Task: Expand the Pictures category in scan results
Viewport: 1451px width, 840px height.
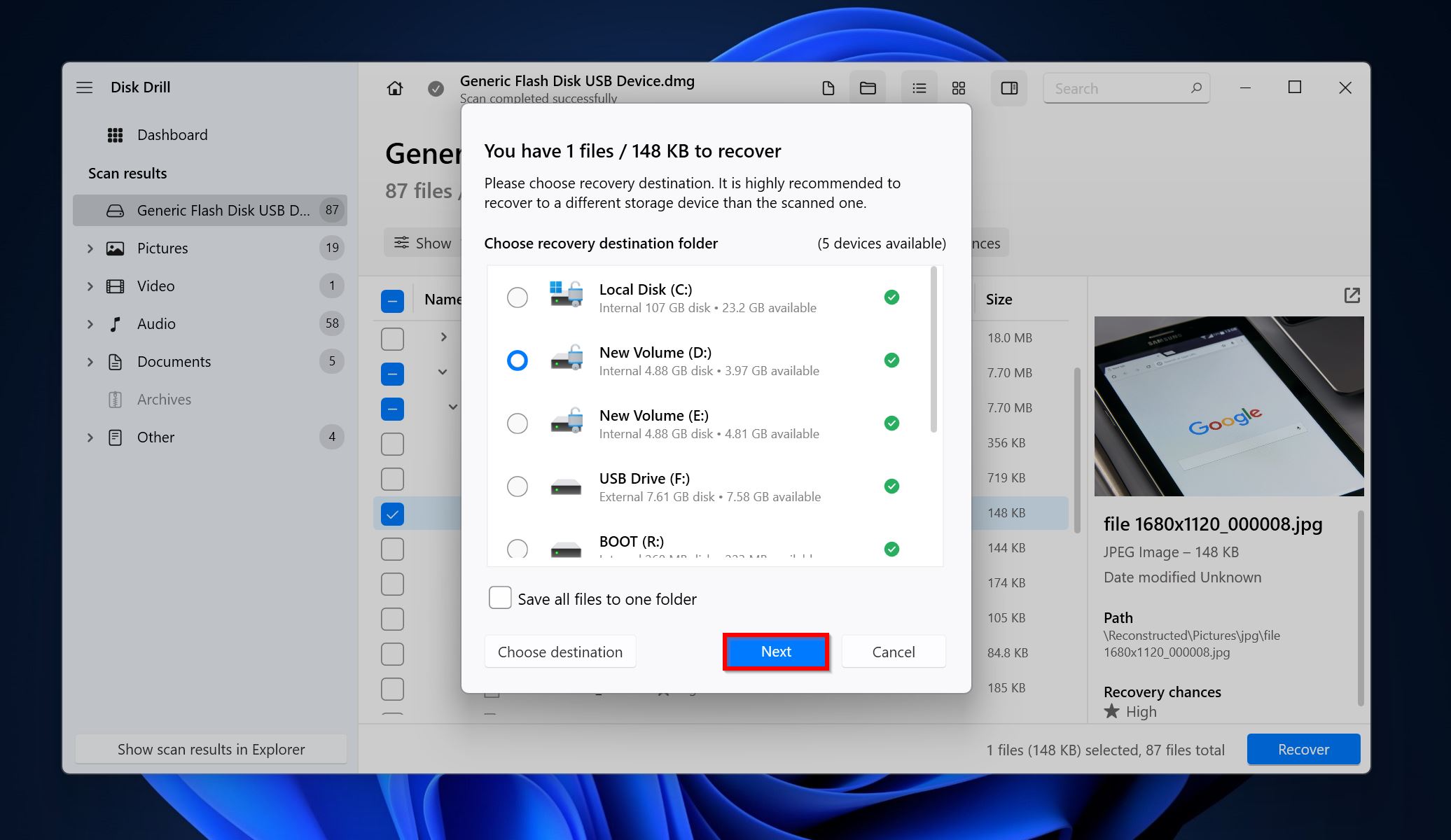Action: [91, 247]
